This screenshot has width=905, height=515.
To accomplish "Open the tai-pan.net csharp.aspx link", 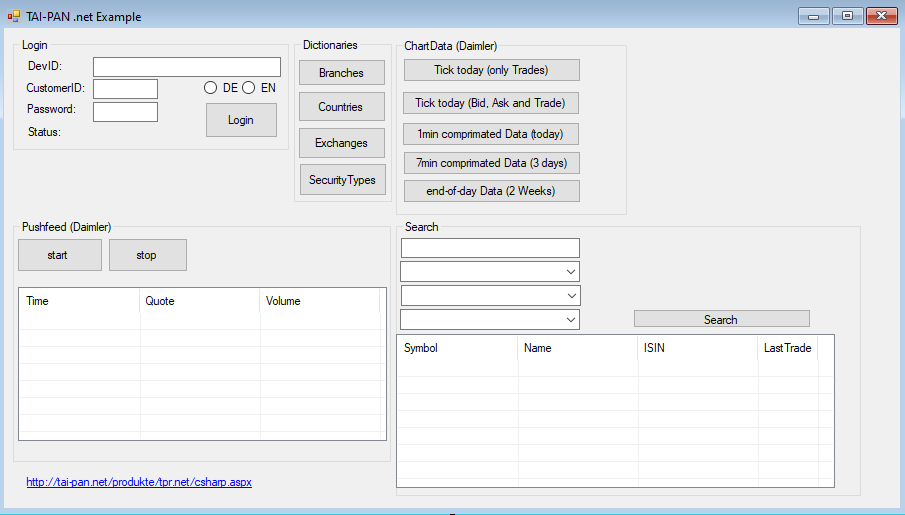I will coord(139,482).
